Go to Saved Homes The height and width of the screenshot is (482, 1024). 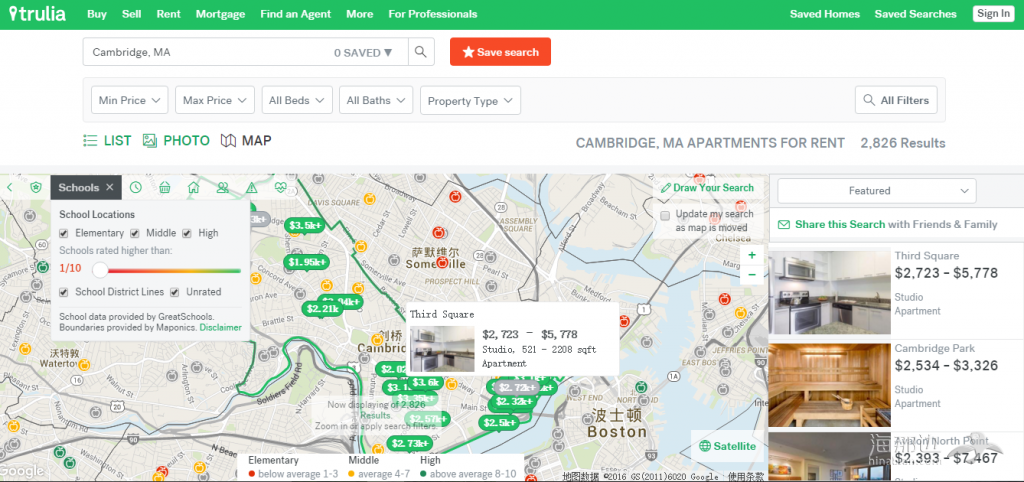pos(825,14)
